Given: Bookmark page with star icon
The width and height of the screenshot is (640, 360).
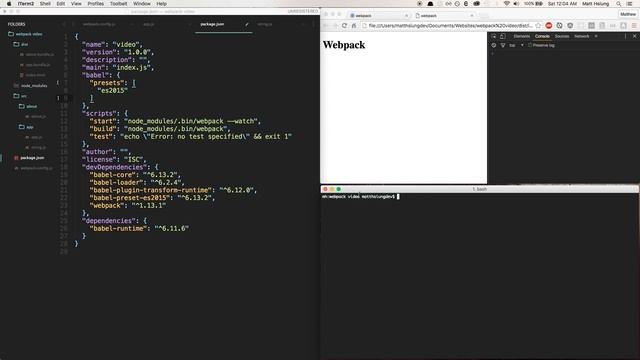Looking at the screenshot, I should 538,26.
